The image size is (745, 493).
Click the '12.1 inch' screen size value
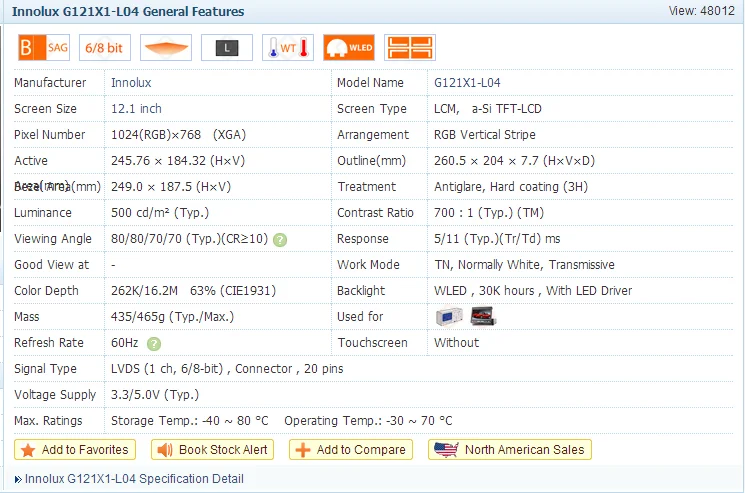tap(136, 109)
